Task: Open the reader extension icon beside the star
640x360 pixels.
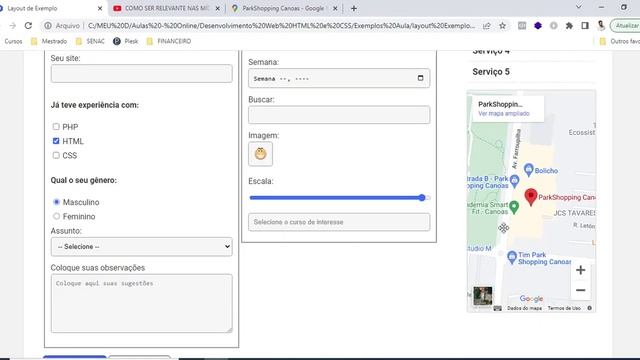Action: 522,26
